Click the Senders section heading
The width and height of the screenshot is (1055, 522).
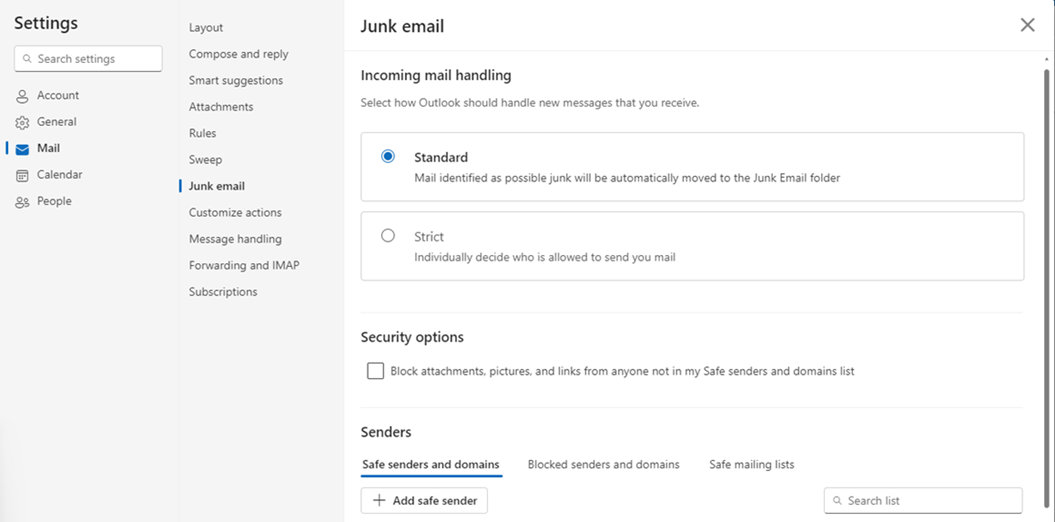[x=386, y=432]
